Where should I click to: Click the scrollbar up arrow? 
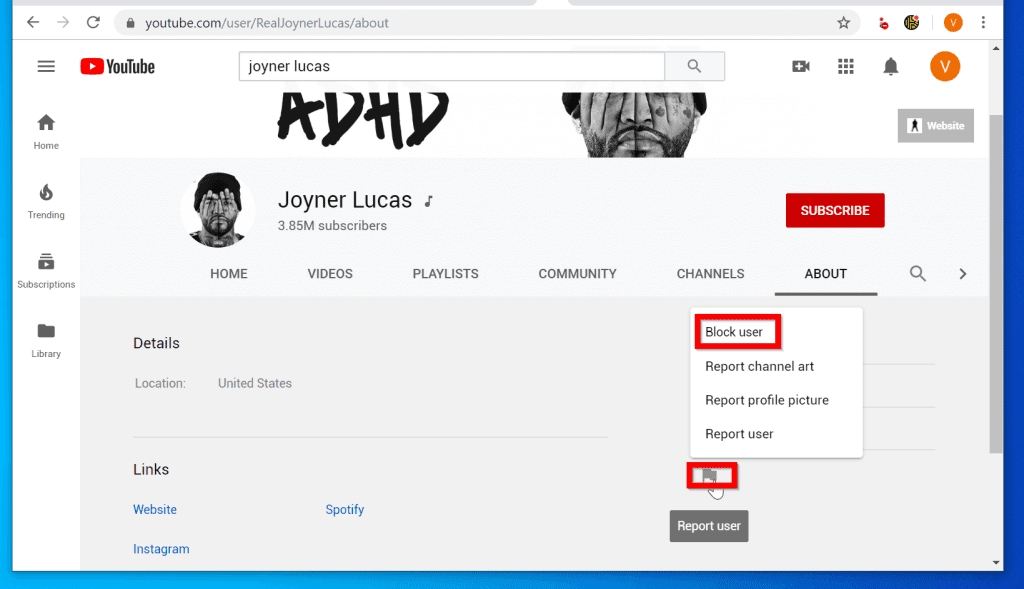coord(996,48)
